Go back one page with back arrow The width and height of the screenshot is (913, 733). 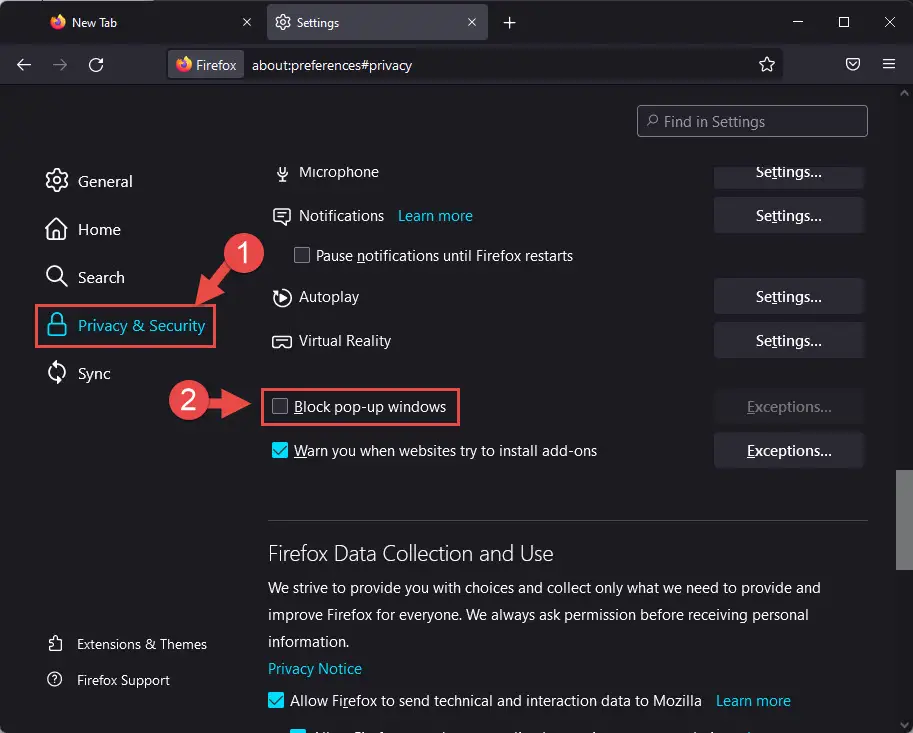pos(24,65)
